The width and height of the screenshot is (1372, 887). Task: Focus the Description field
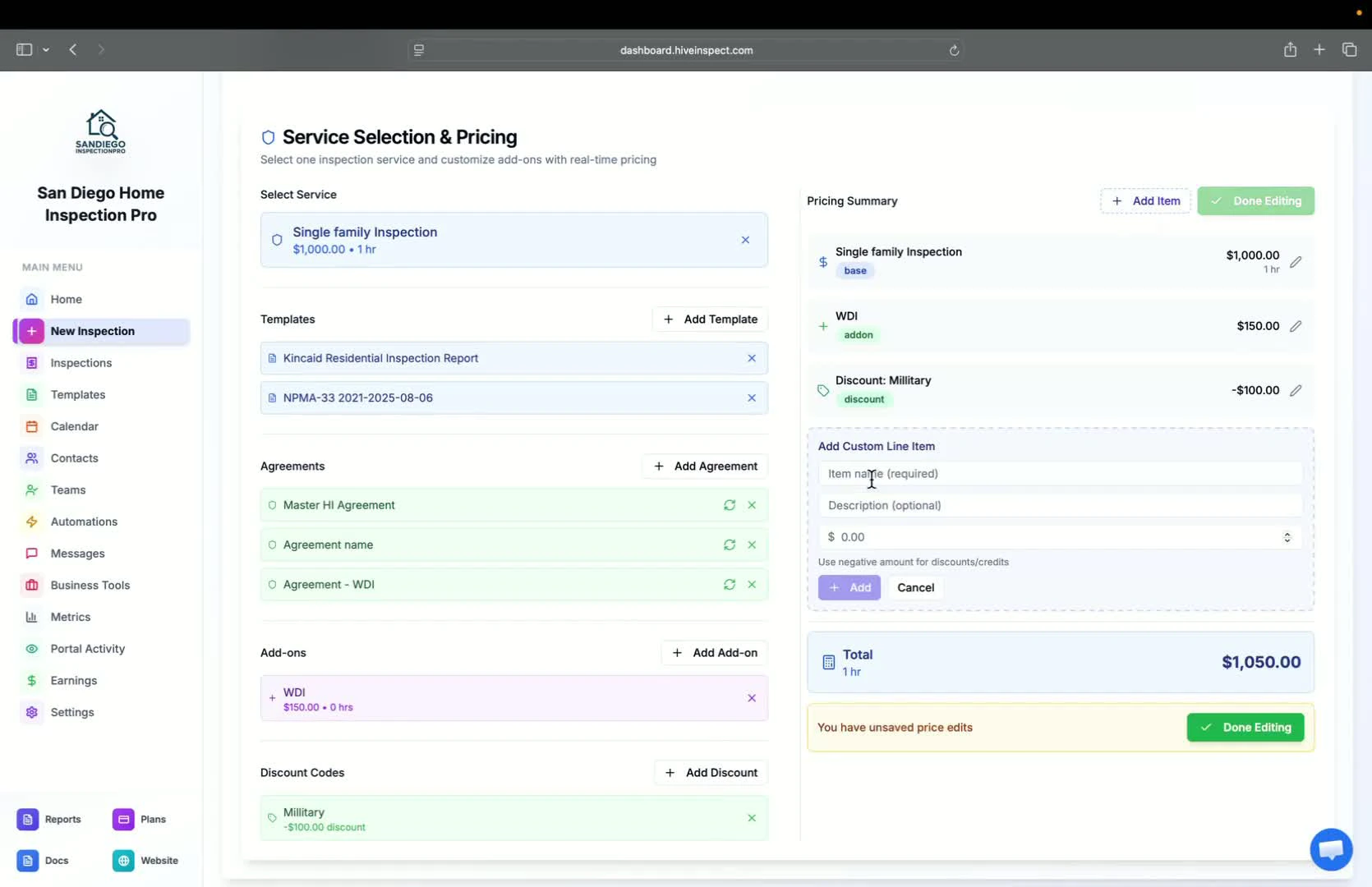[x=1060, y=506]
